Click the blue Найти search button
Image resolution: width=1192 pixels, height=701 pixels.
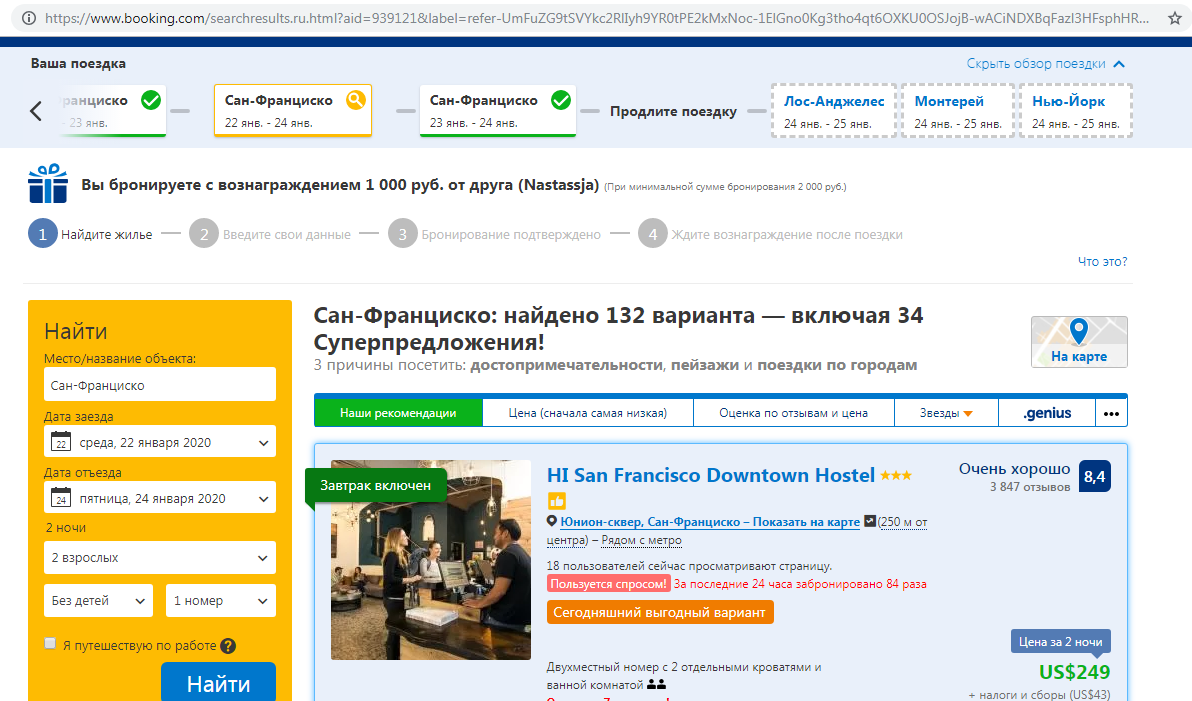click(218, 682)
